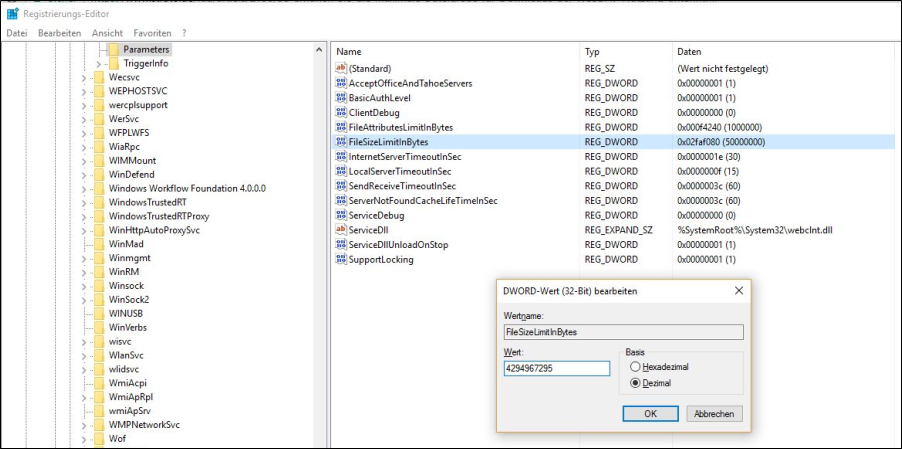
Task: Open the Ansicht menu
Action: coord(107,33)
